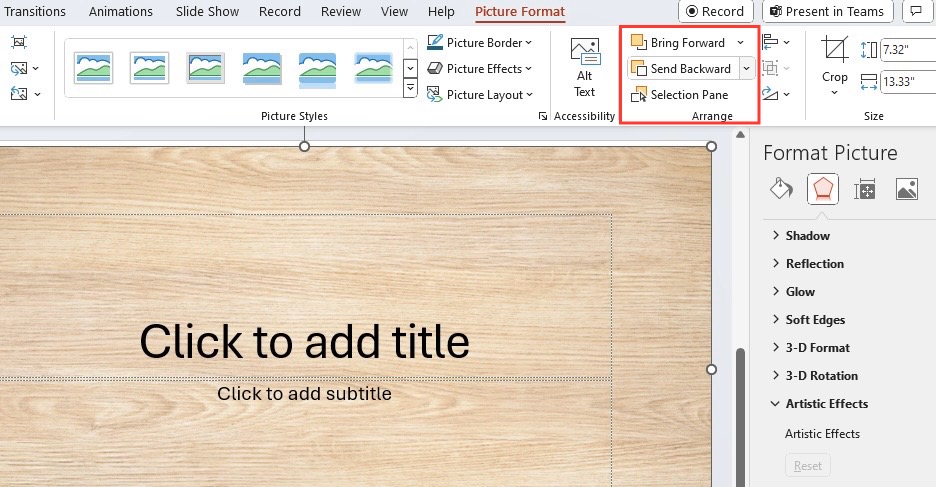
Task: Select the Effects pentagon tab
Action: (x=823, y=189)
